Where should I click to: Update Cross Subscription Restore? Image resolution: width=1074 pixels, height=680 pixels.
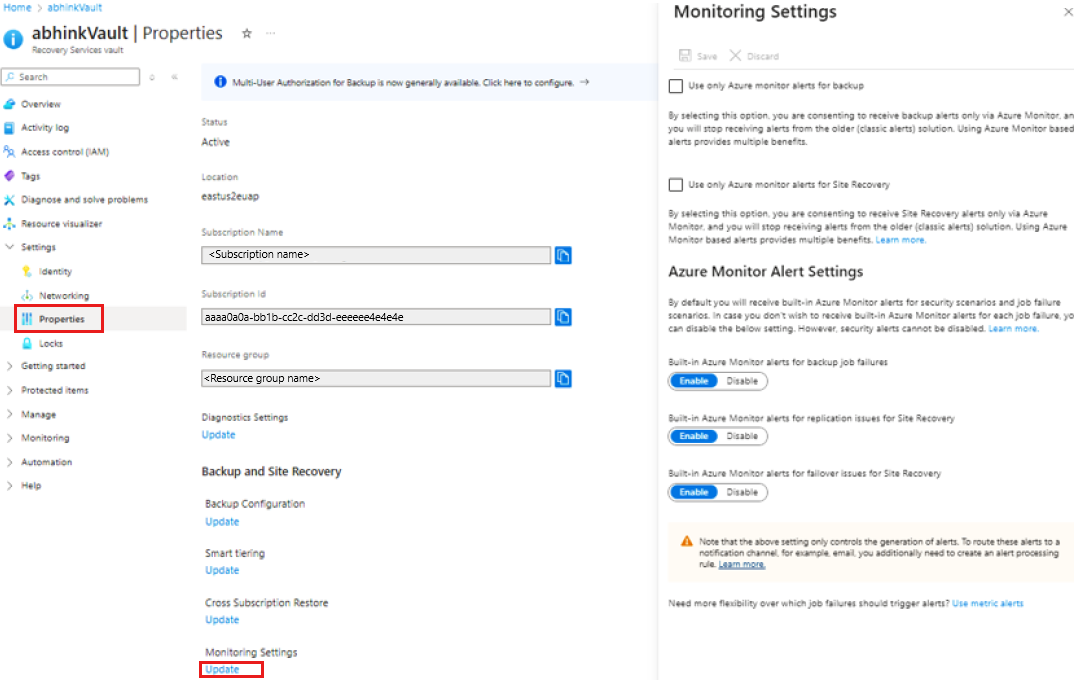tap(222, 620)
